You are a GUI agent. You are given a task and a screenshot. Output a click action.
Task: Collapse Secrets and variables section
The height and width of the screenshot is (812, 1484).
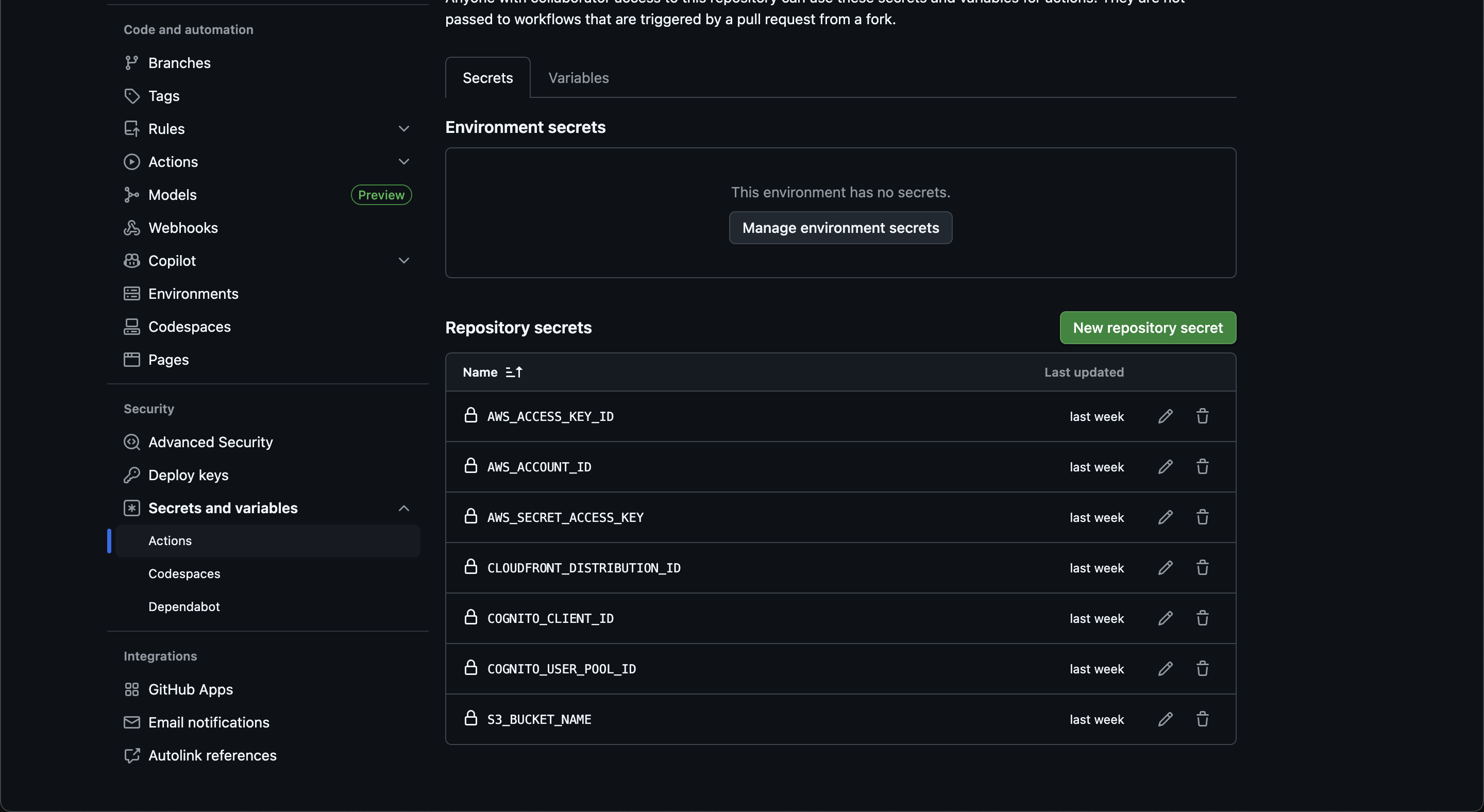tap(403, 508)
